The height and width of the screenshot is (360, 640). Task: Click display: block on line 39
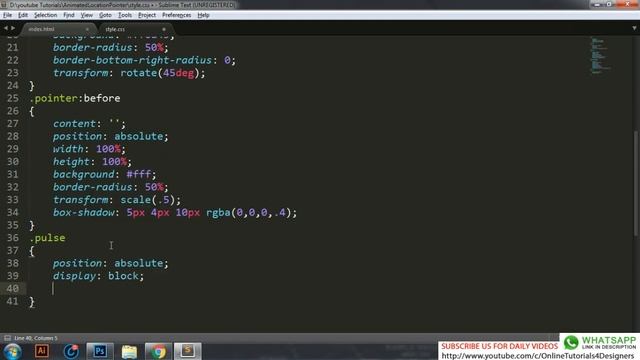pyautogui.click(x=98, y=276)
